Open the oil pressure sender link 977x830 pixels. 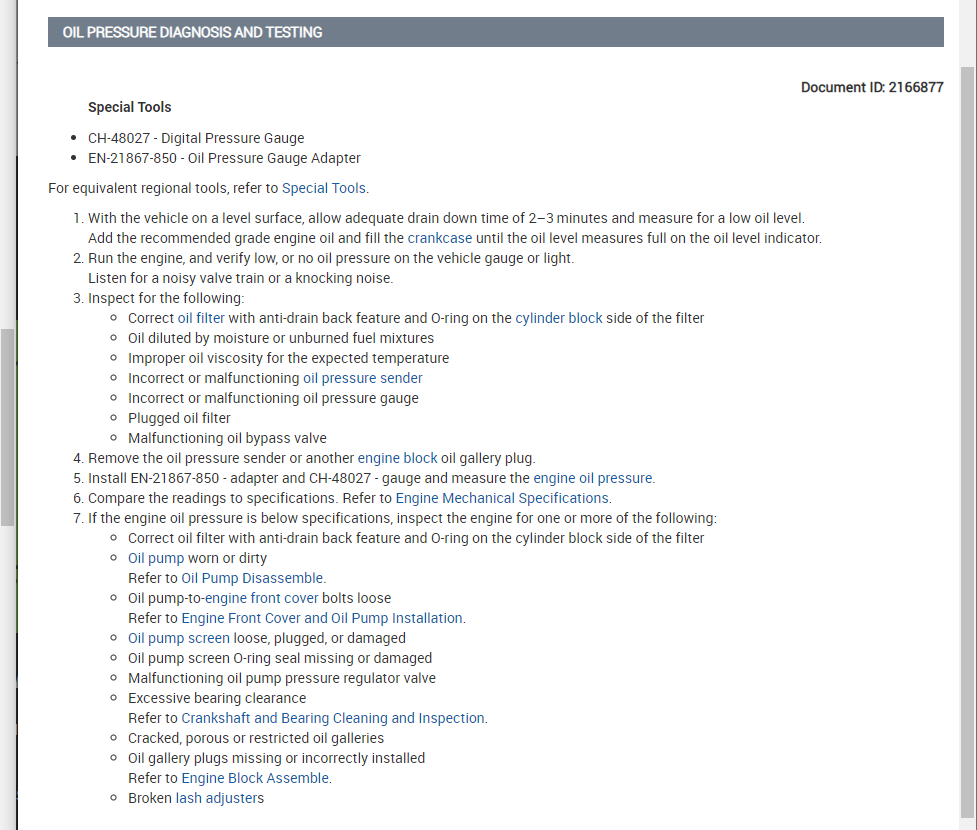[x=362, y=378]
